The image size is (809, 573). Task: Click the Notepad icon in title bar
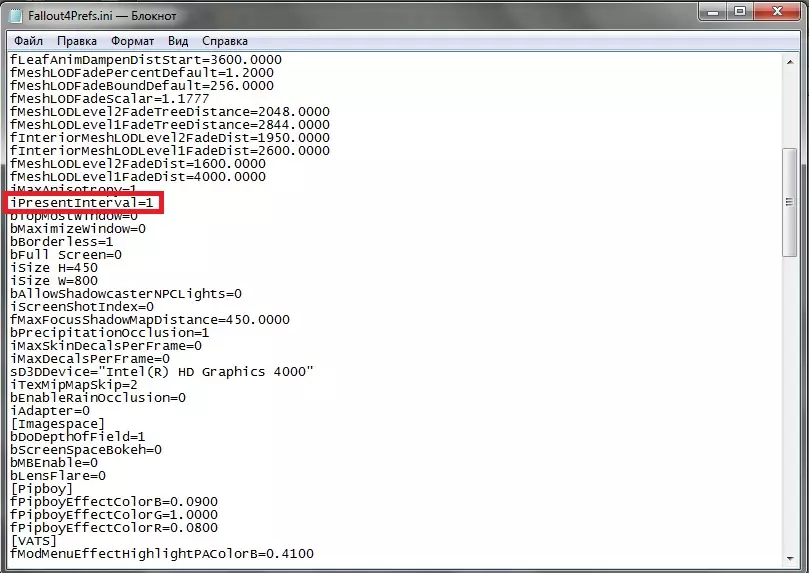pyautogui.click(x=16, y=15)
